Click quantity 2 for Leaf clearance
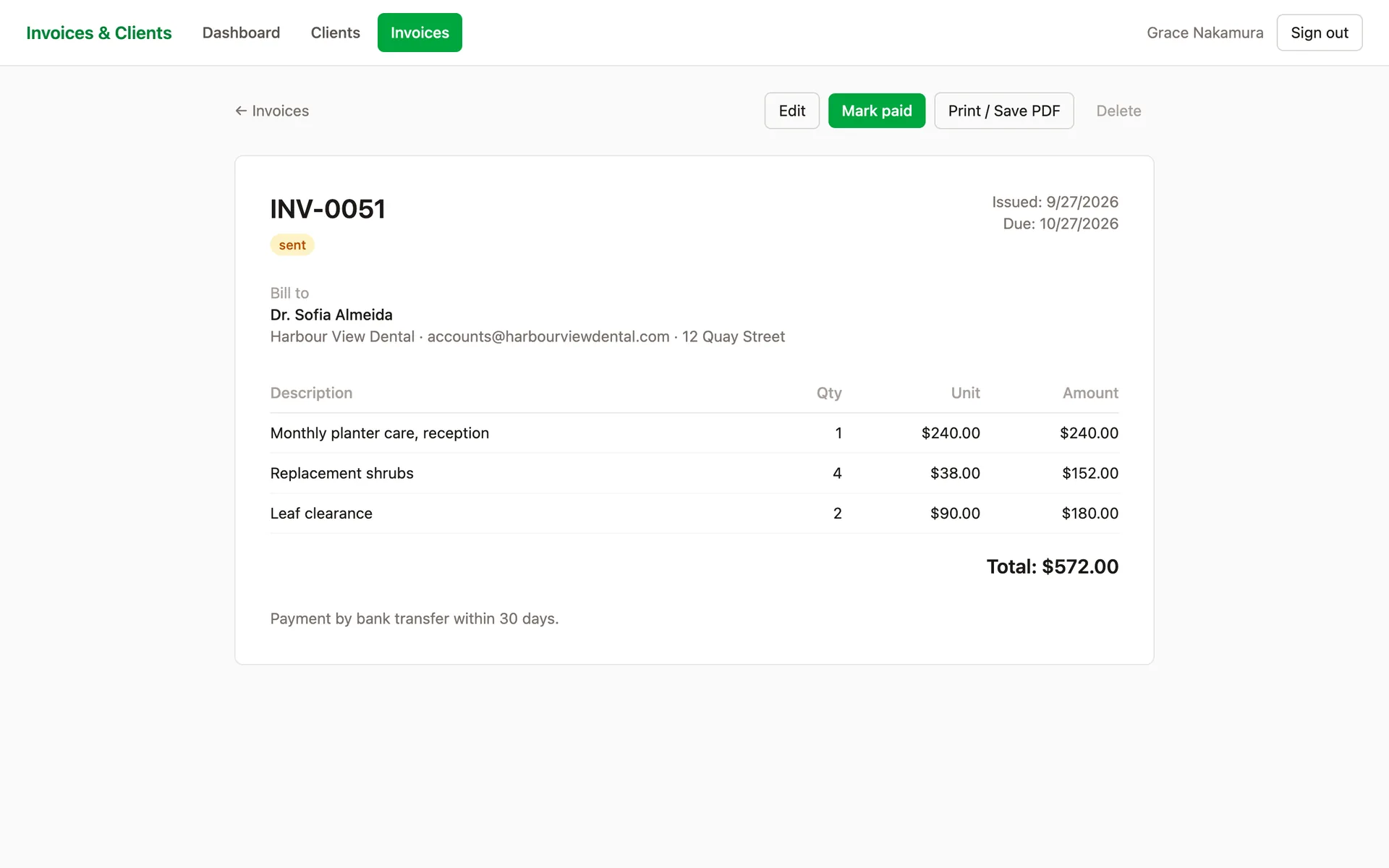Viewport: 1389px width, 868px height. [x=838, y=513]
